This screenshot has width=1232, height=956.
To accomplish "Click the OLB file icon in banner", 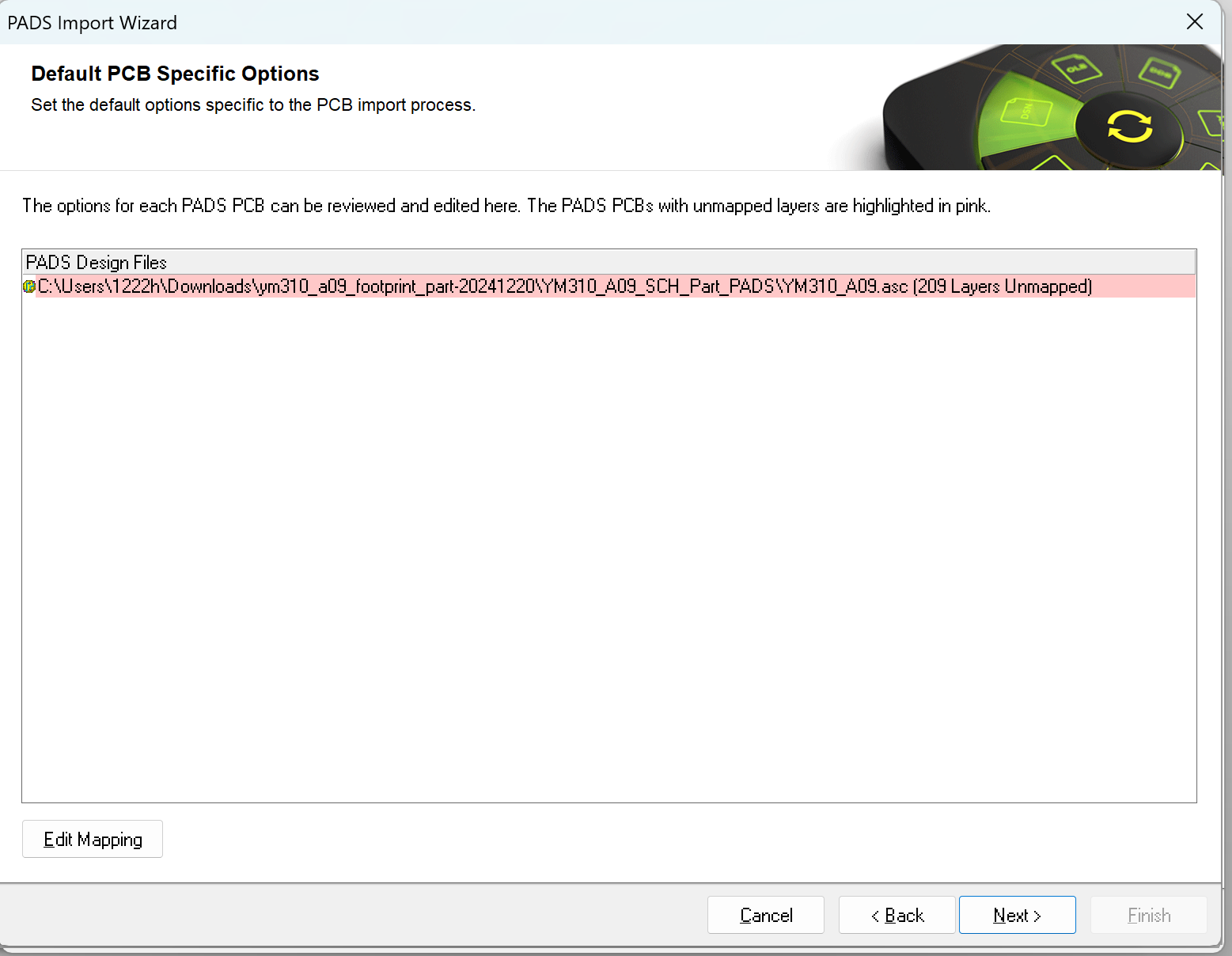I will [1076, 68].
